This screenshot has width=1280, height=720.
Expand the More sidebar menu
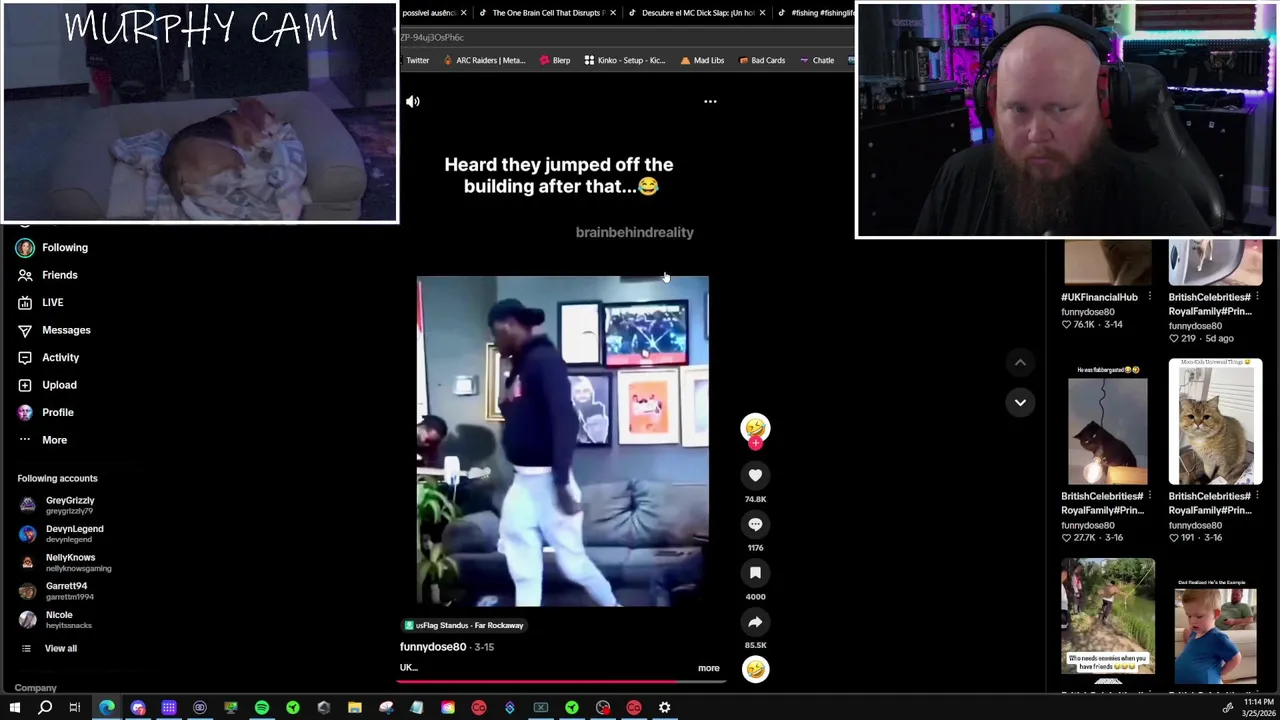42,440
